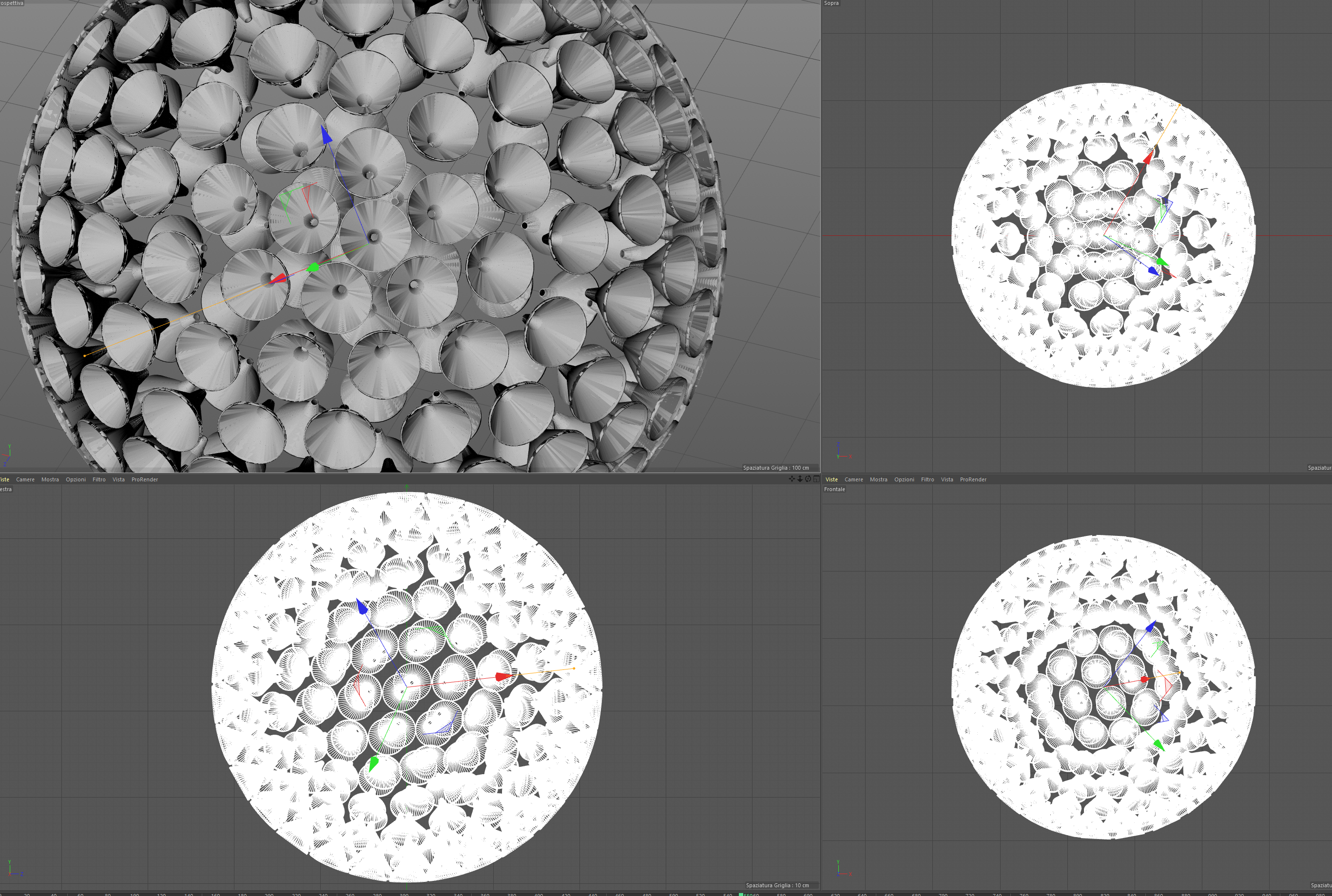Open Opzioni menu above Frontale viewport

pos(904,479)
